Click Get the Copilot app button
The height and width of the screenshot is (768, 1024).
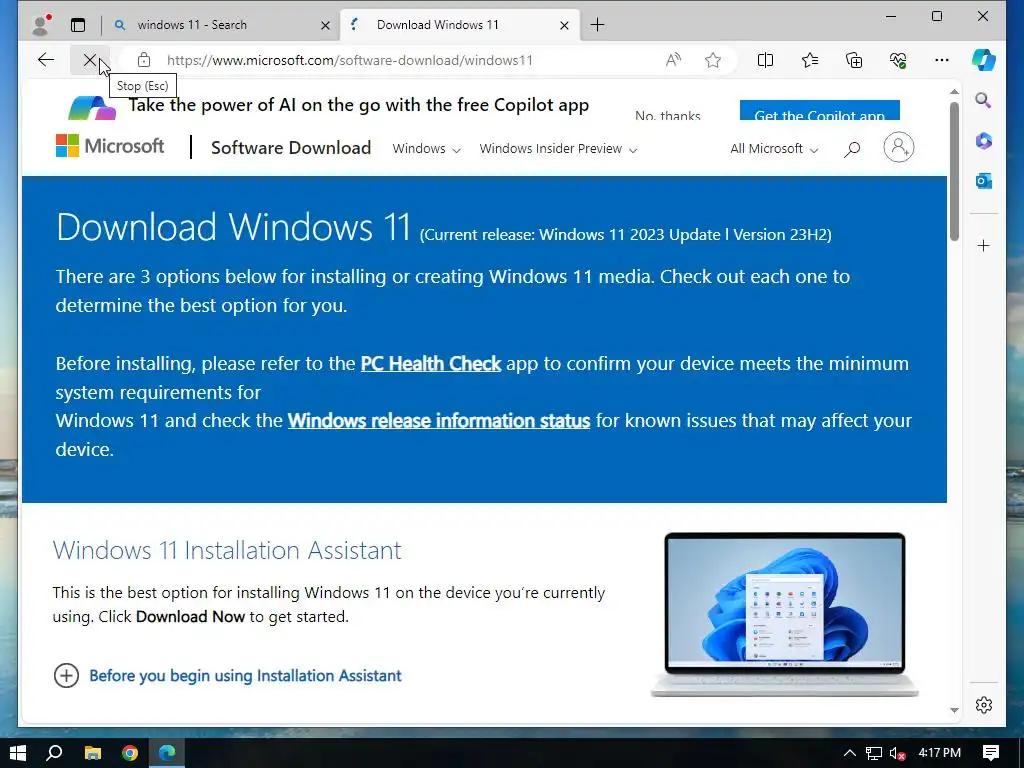pos(820,110)
